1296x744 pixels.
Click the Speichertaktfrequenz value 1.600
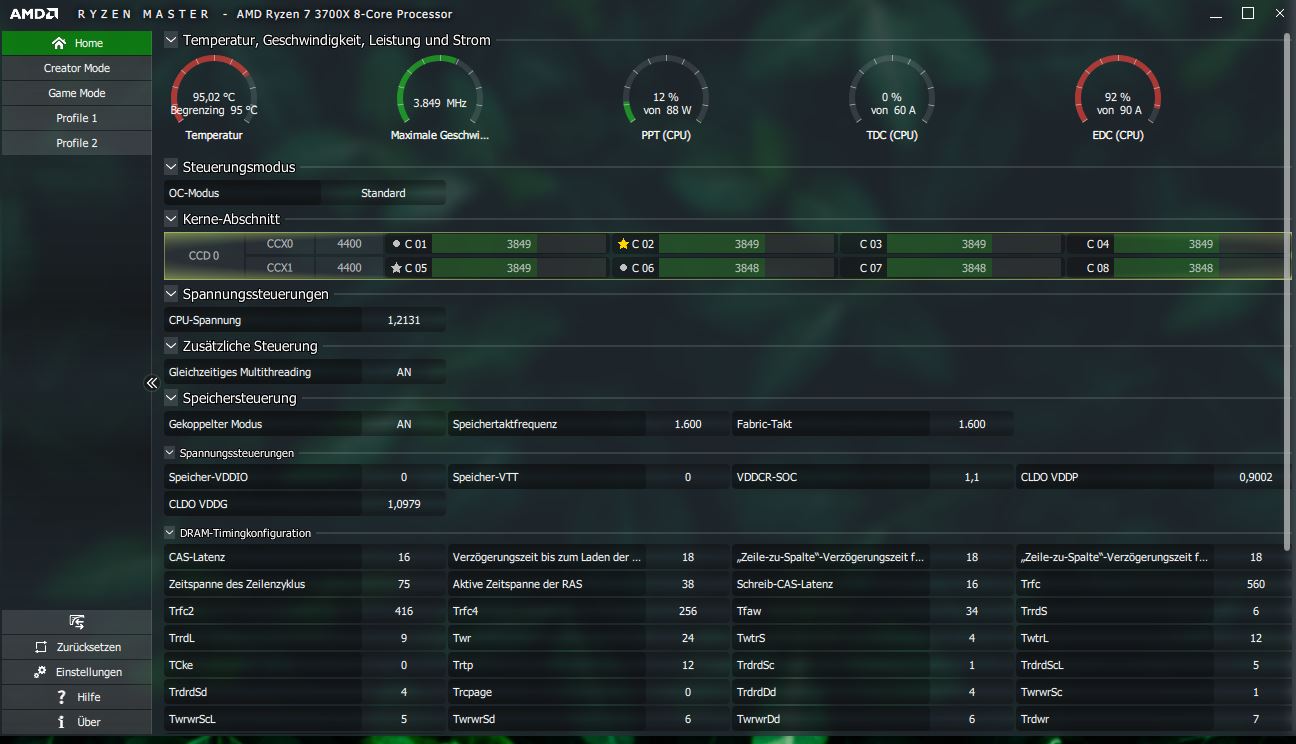(x=688, y=424)
